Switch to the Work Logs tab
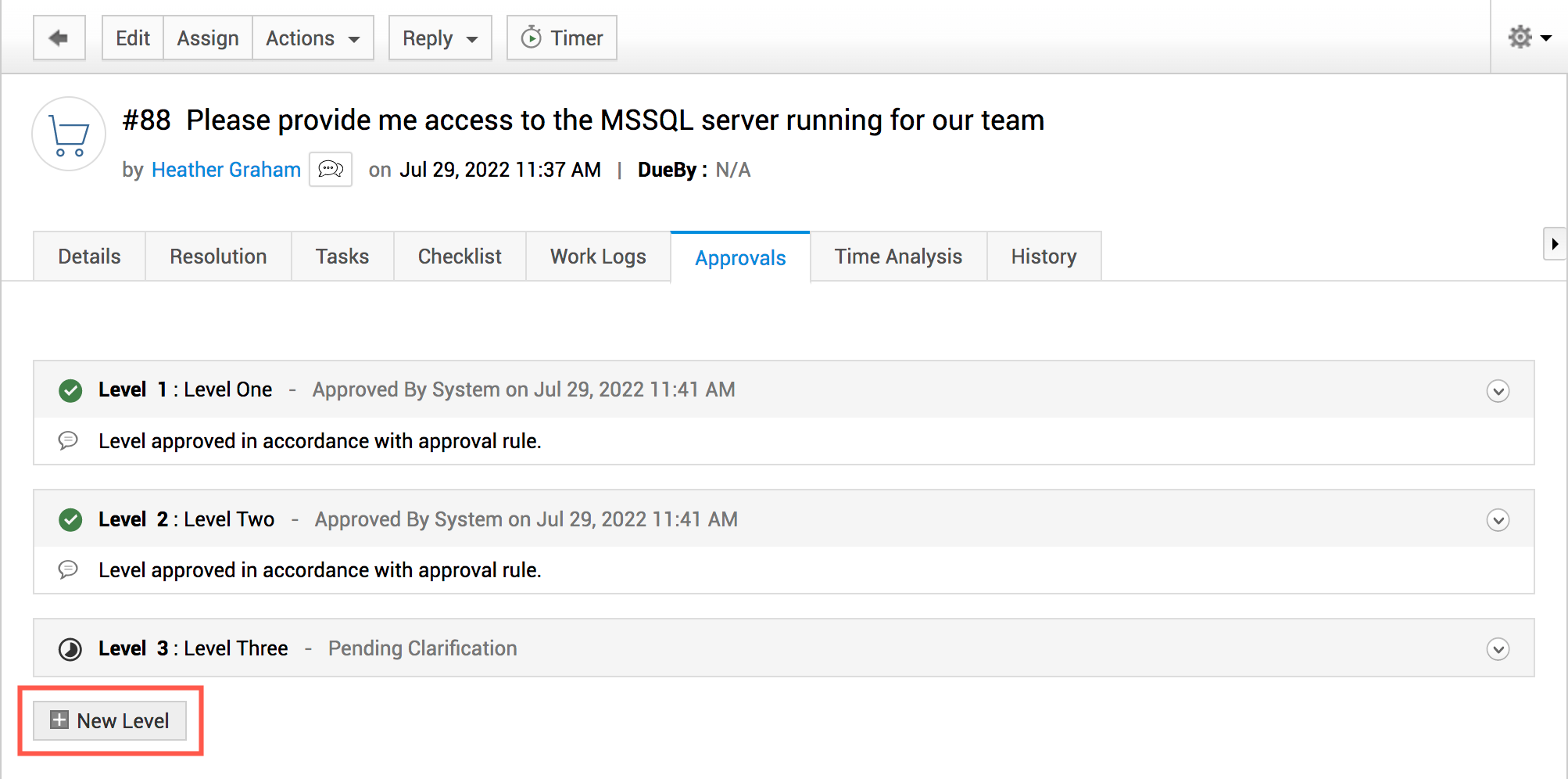Viewport: 1568px width, 779px height. pos(598,257)
